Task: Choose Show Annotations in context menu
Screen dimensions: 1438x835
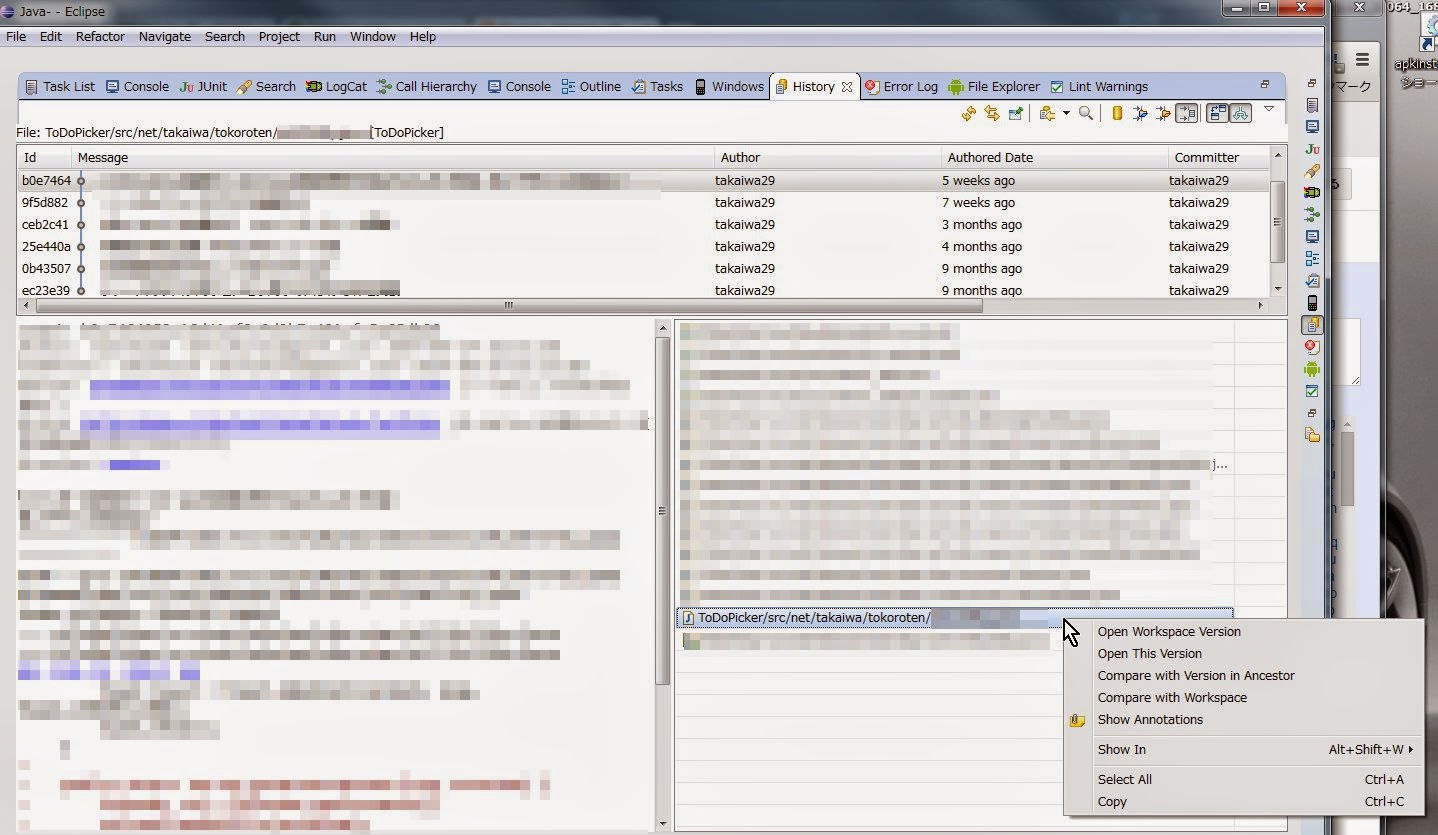Action: 1243,719
